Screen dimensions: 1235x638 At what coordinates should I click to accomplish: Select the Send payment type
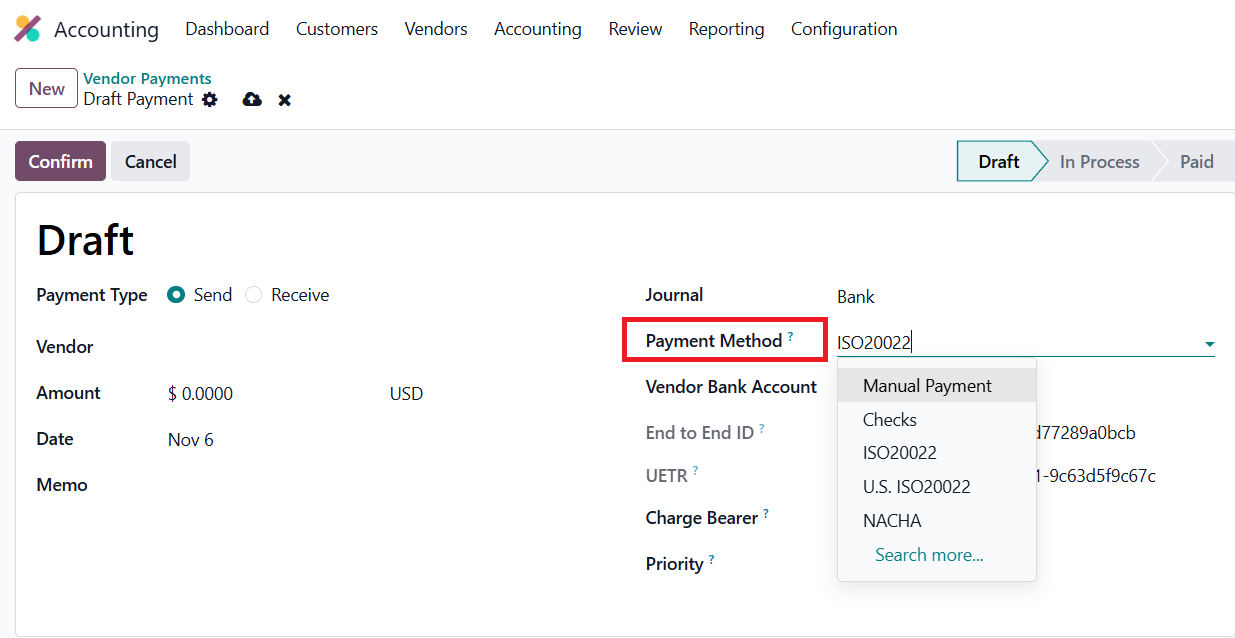177,295
